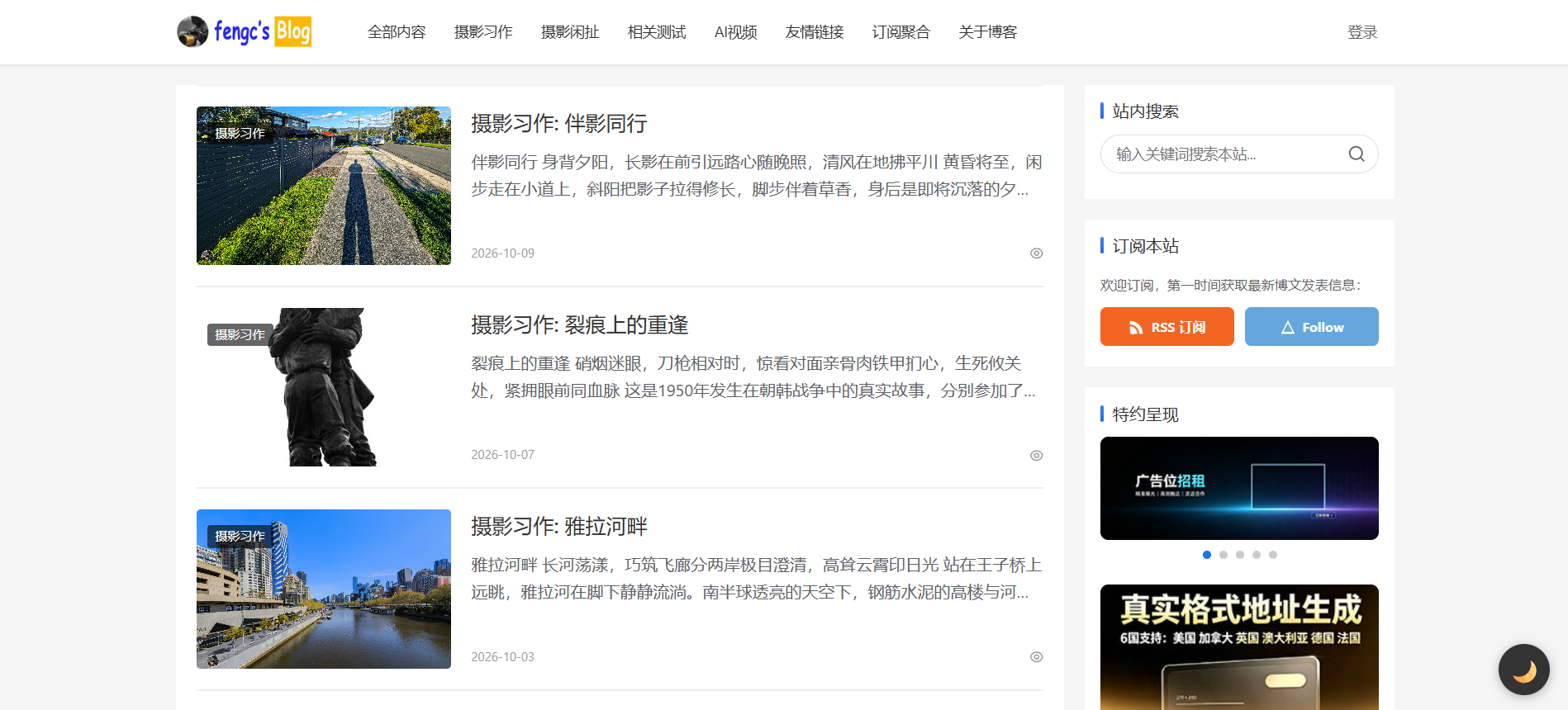This screenshot has height=710, width=1568.
Task: Click the search magnifier icon
Action: [1357, 154]
